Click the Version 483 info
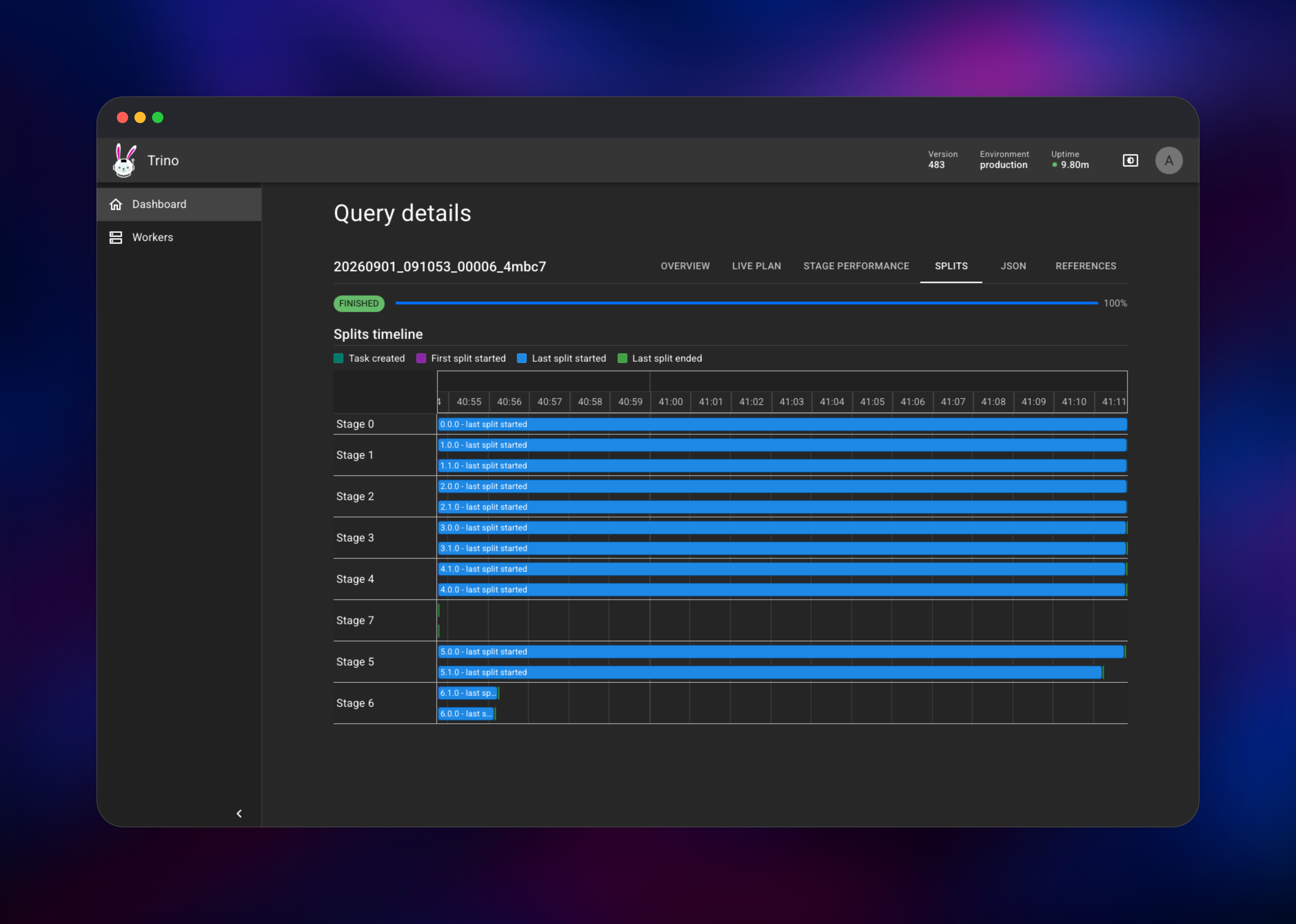This screenshot has width=1296, height=924. [943, 160]
